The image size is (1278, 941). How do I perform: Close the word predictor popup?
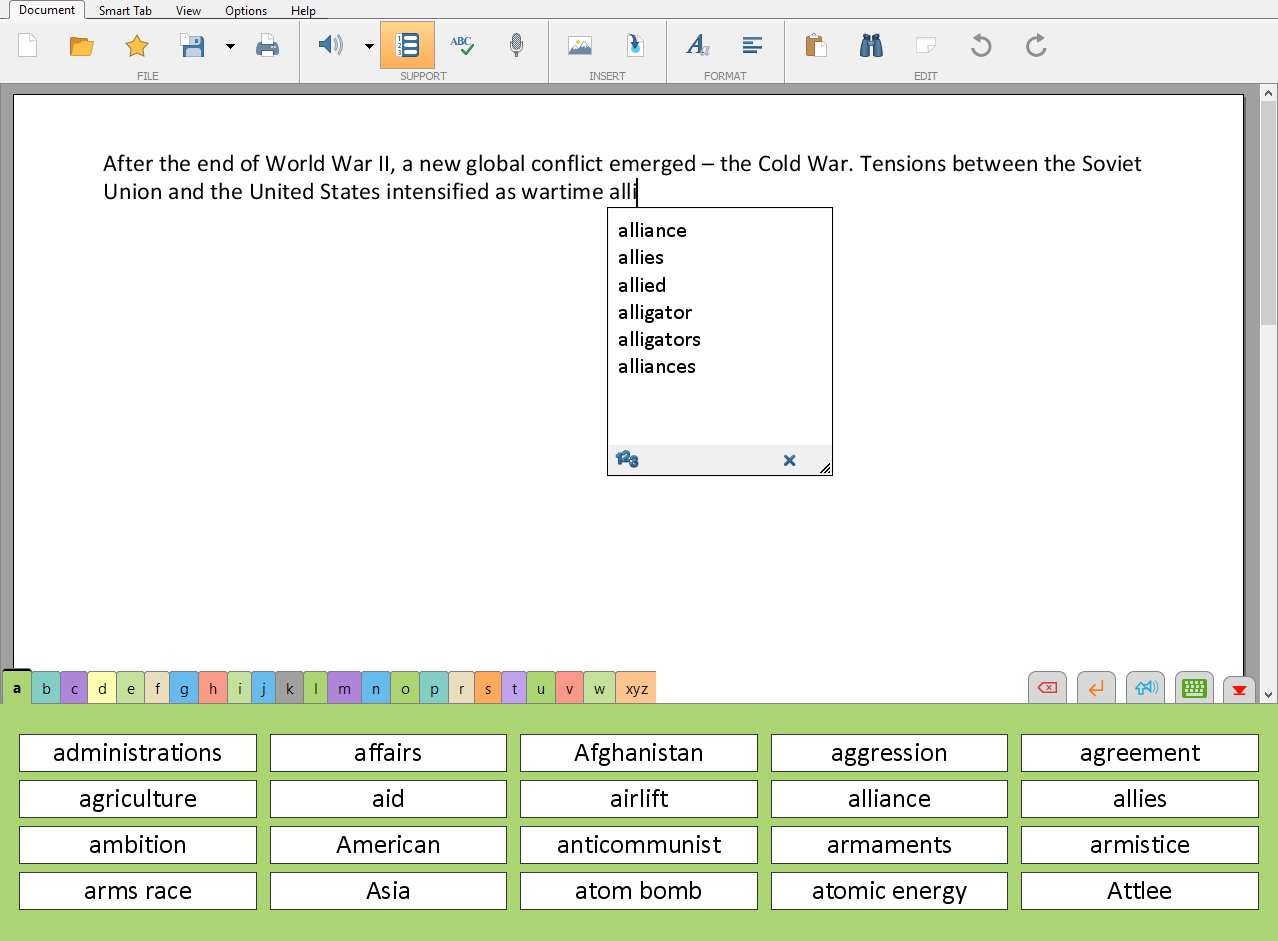789,460
